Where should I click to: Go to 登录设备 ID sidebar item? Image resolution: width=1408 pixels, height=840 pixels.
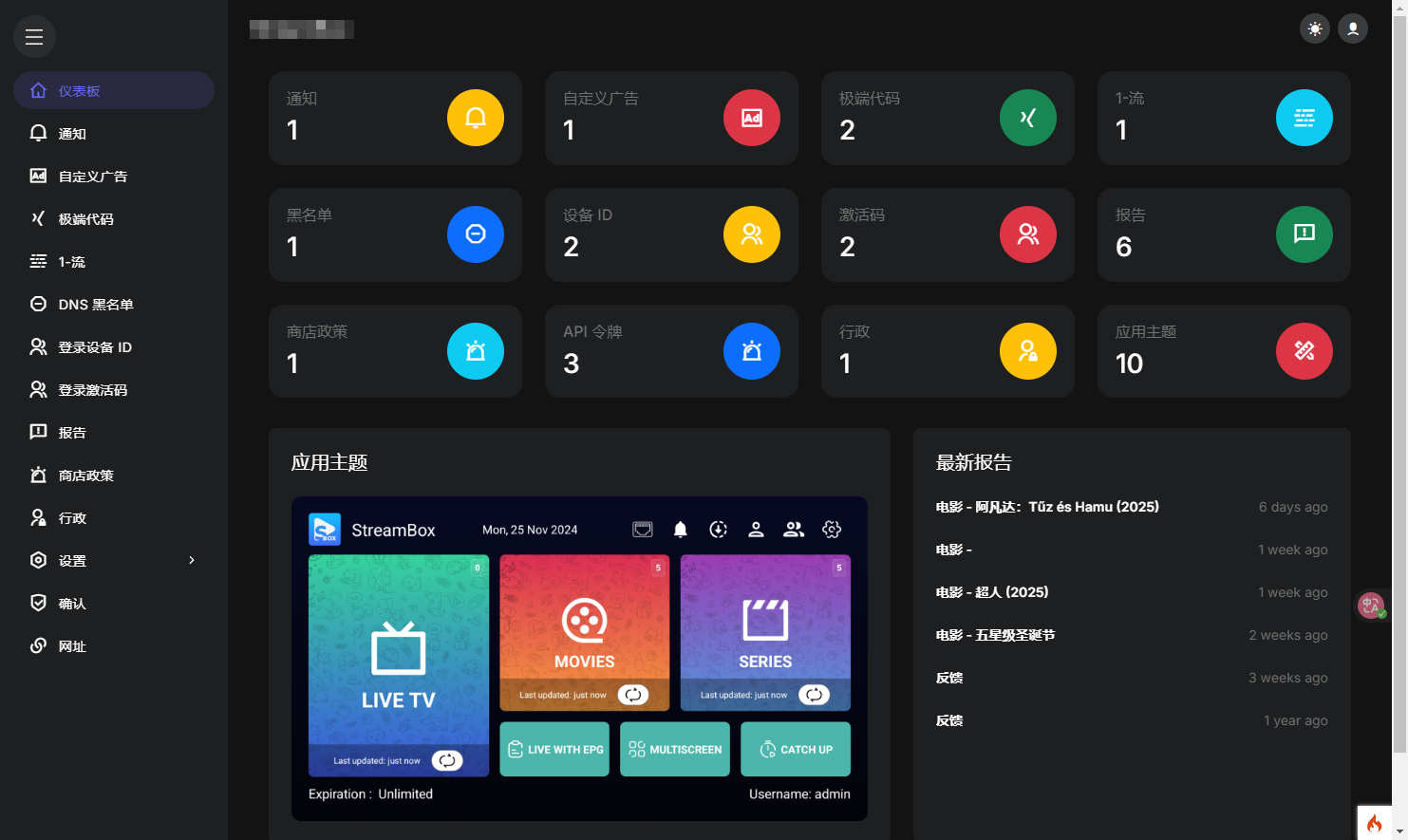pos(114,346)
